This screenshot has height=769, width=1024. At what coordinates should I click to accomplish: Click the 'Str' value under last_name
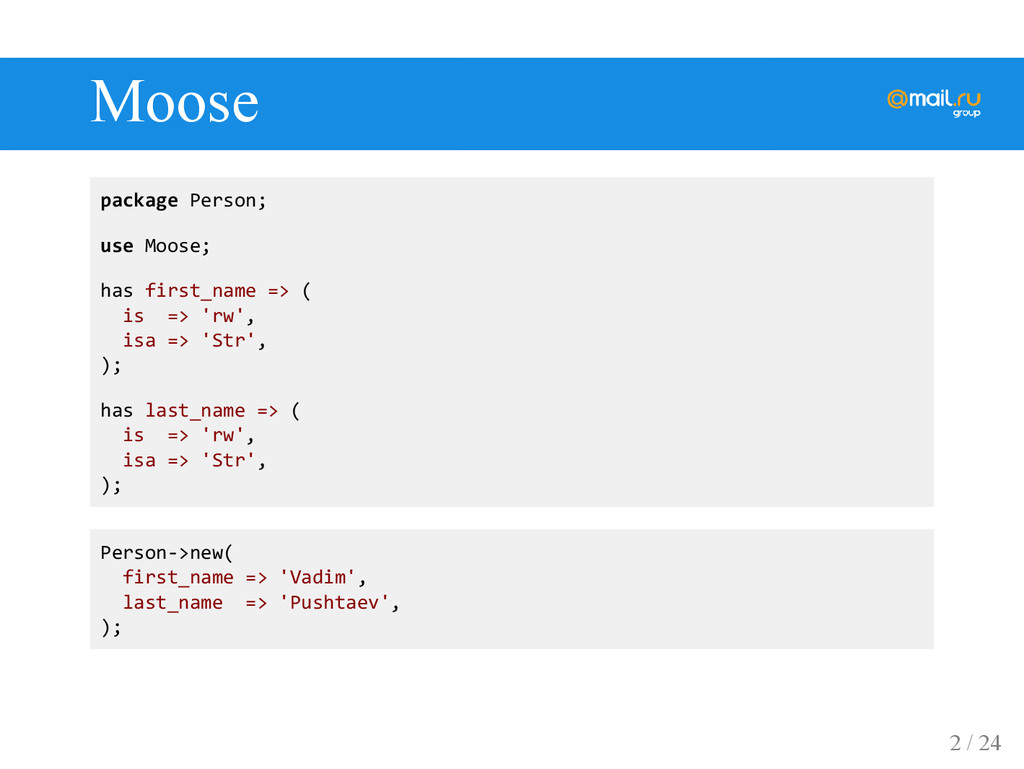[x=228, y=461]
